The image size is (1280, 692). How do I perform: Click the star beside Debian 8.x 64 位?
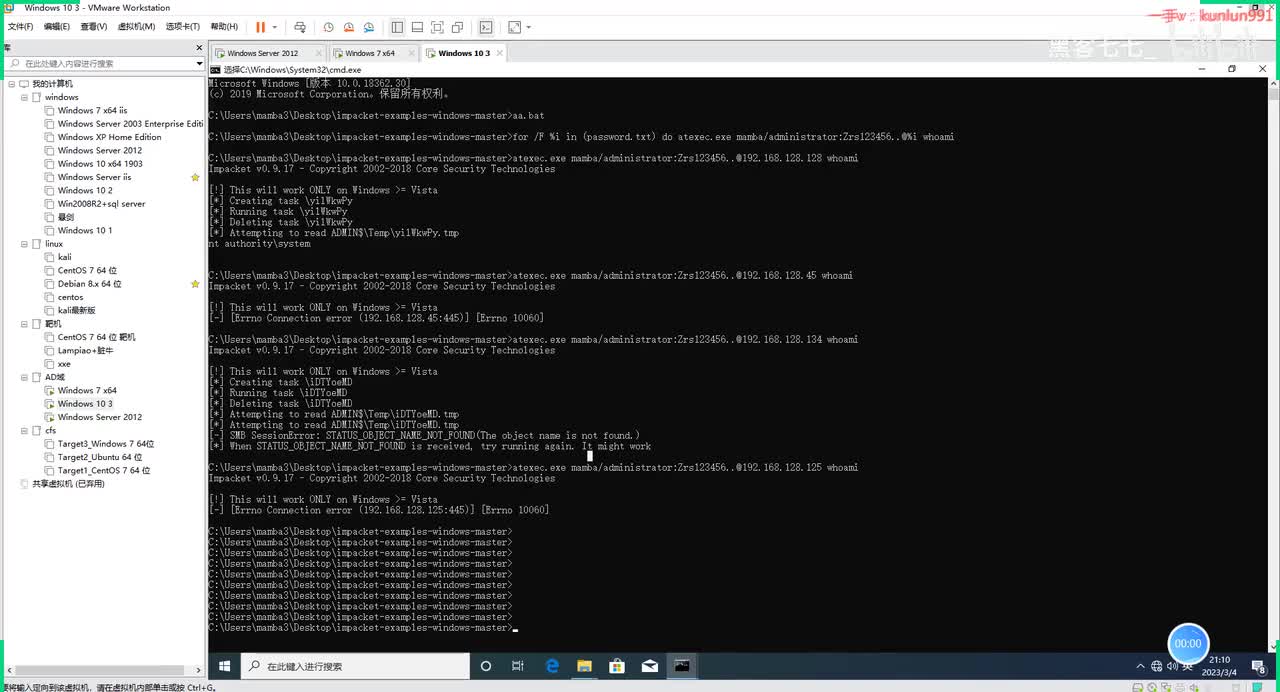[x=195, y=284]
